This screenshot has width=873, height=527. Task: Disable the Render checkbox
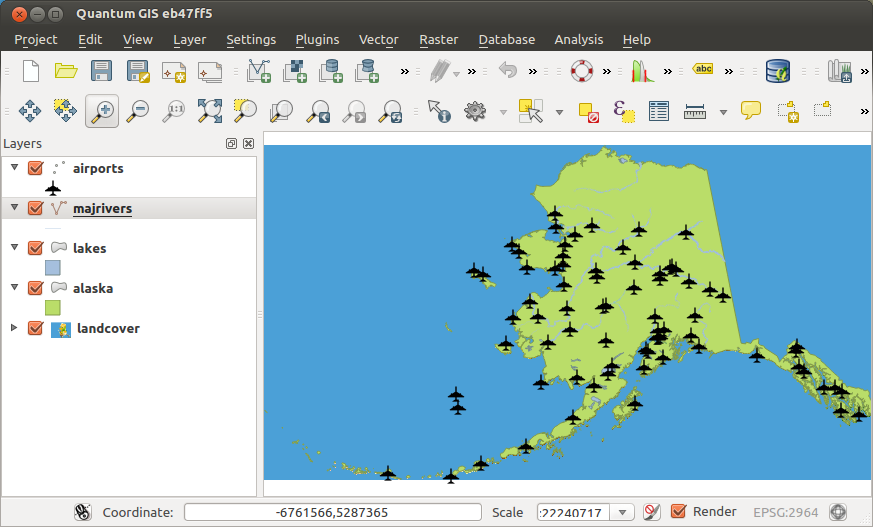[679, 512]
